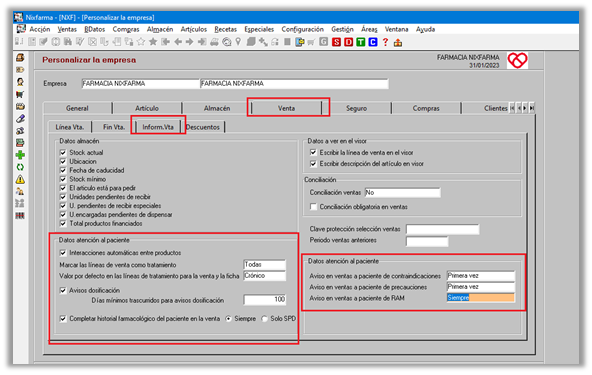Image resolution: width=592 pixels, height=375 pixels.
Task: Click the Periodo ventas anteriores field
Action: tap(427, 241)
